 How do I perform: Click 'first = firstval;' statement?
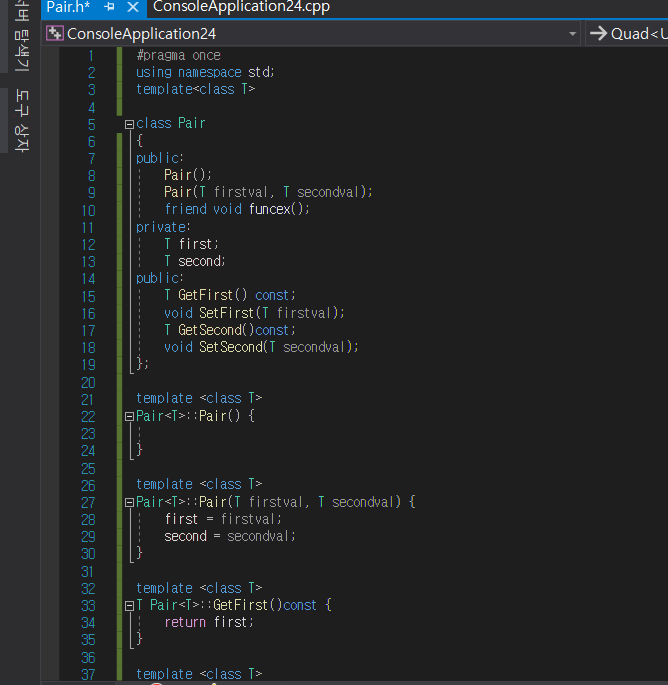(x=223, y=519)
